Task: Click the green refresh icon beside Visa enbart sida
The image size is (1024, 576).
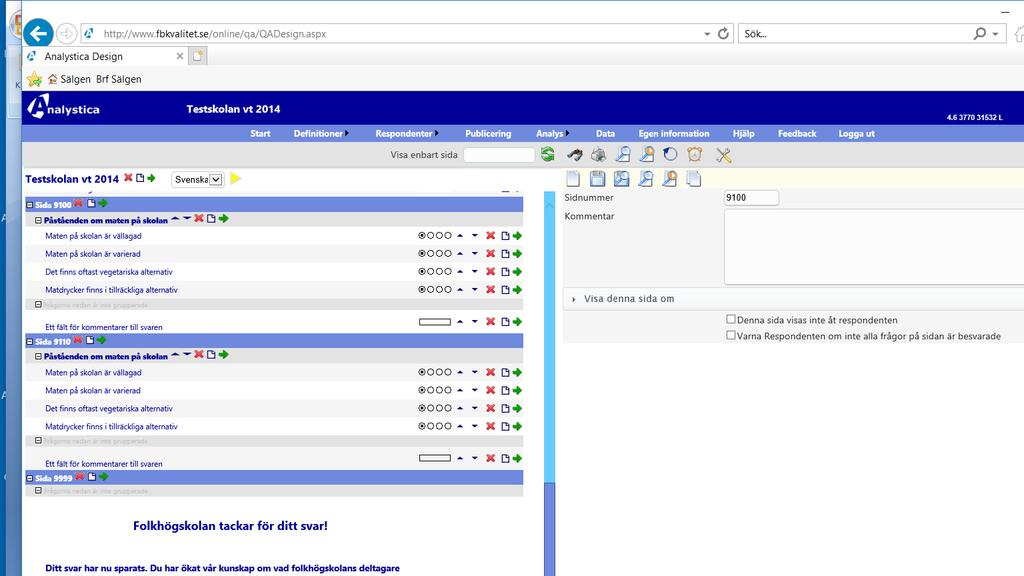Action: [x=547, y=155]
